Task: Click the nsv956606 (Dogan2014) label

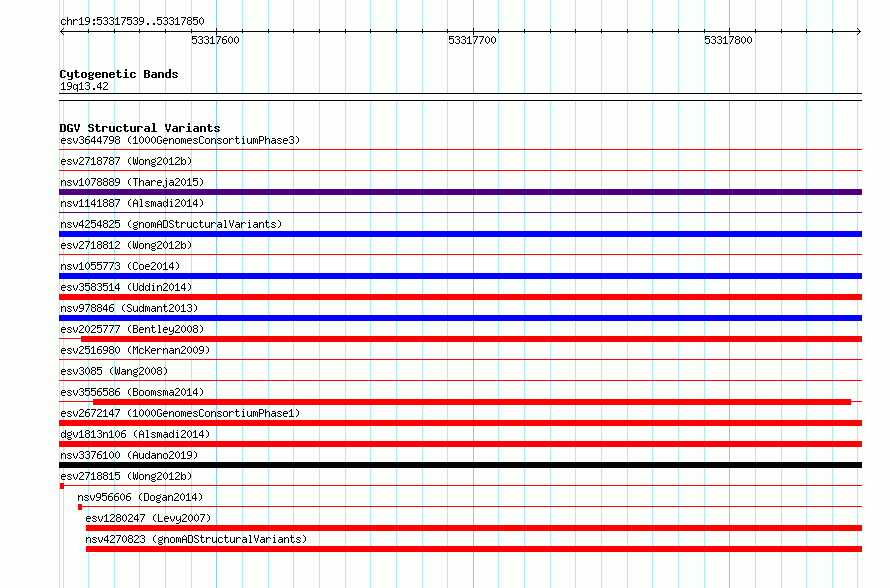Action: coord(140,497)
